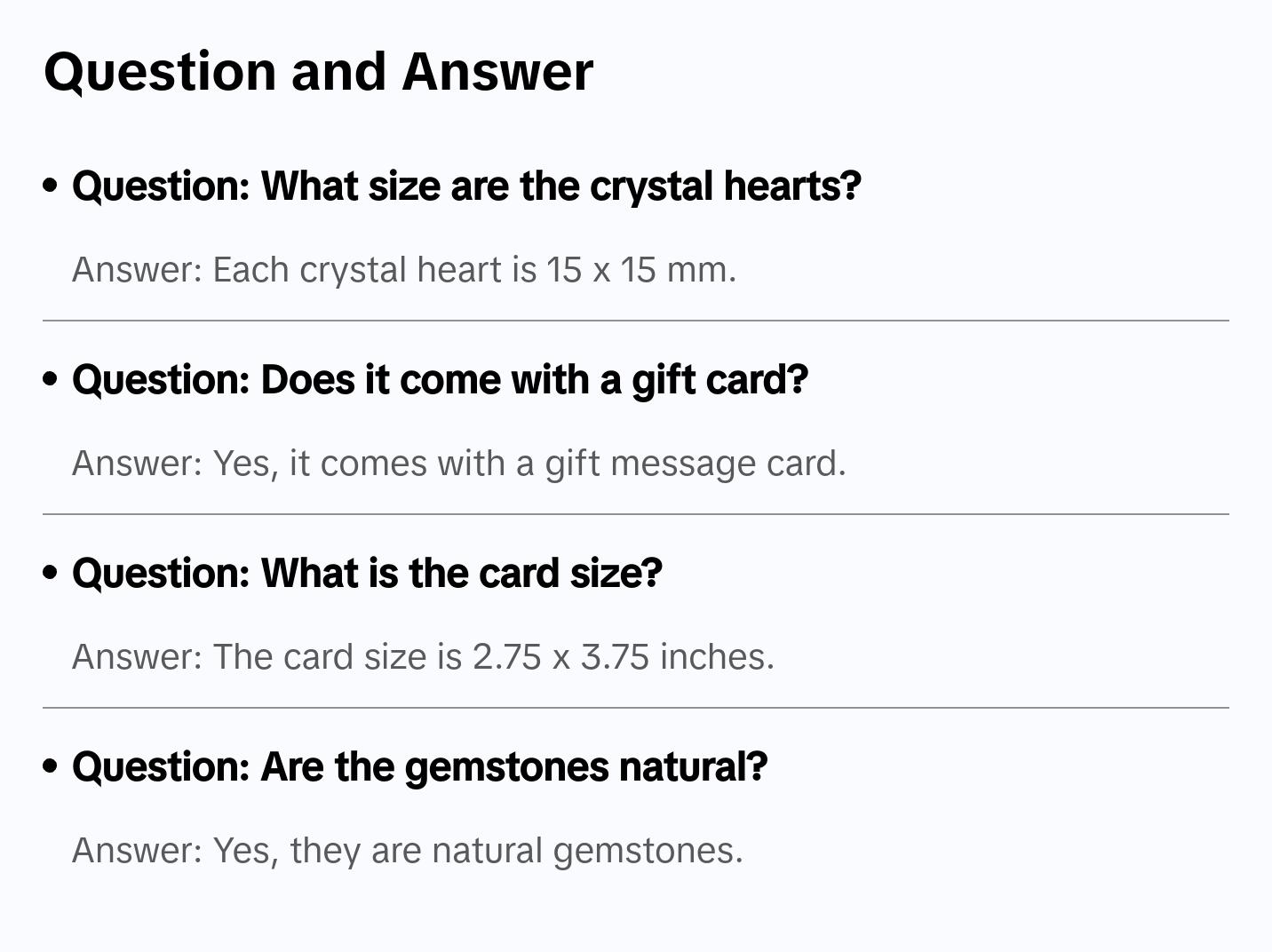Screen dimensions: 1272x952
Task: Select the natural gemstones answer text
Action: coord(407,851)
